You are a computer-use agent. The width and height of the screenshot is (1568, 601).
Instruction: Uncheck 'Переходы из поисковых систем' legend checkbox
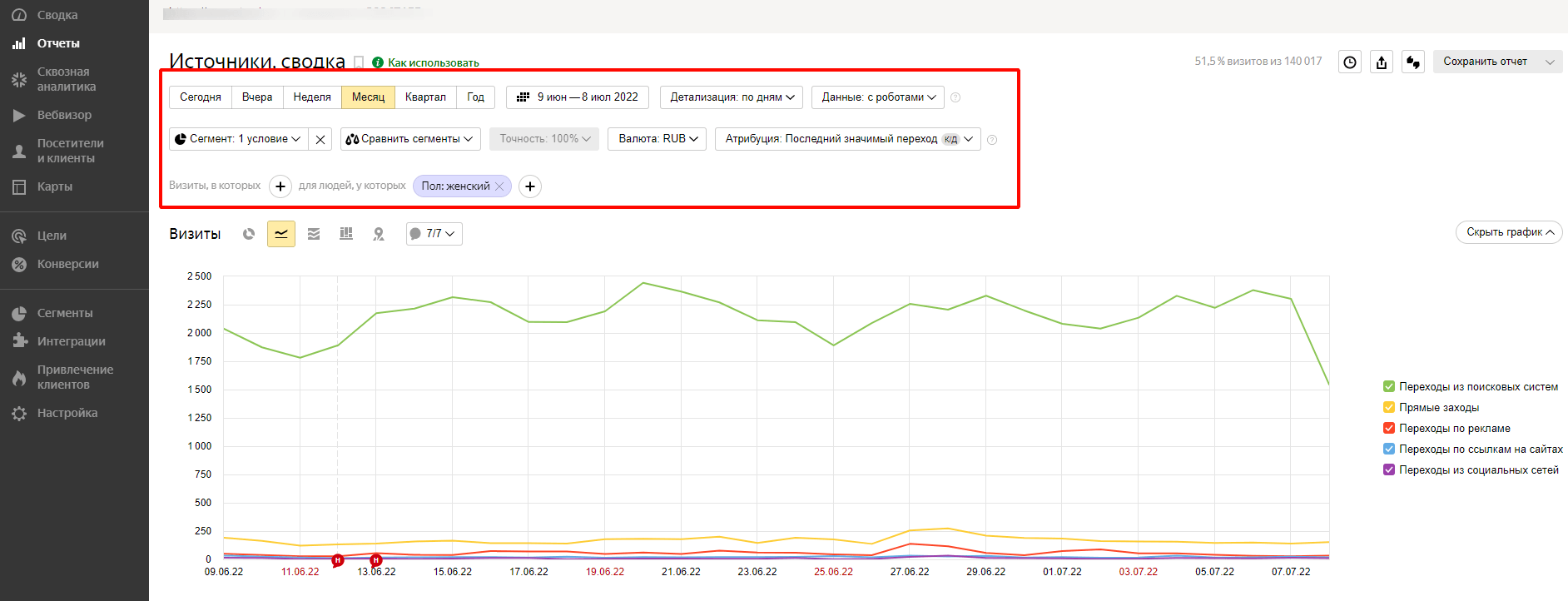point(1388,386)
